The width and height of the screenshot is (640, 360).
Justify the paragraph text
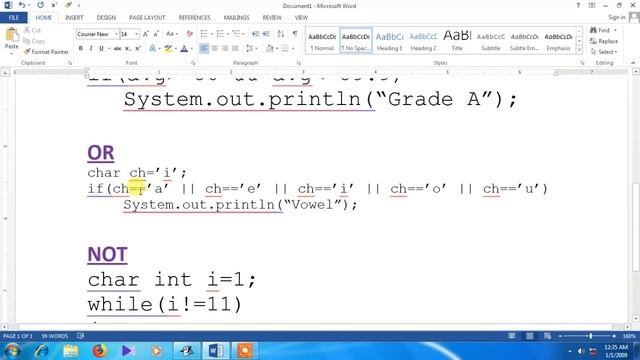(x=235, y=49)
